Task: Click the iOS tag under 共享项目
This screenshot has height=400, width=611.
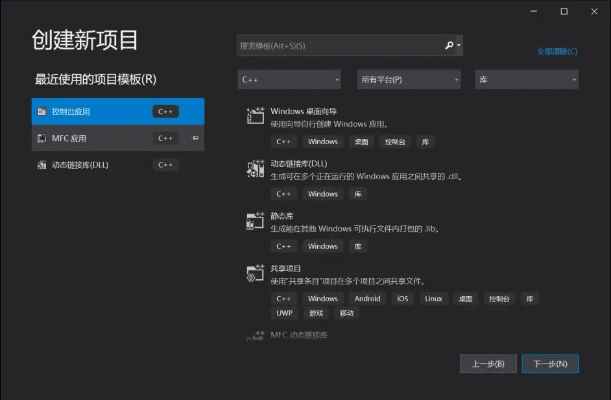Action: pyautogui.click(x=403, y=299)
